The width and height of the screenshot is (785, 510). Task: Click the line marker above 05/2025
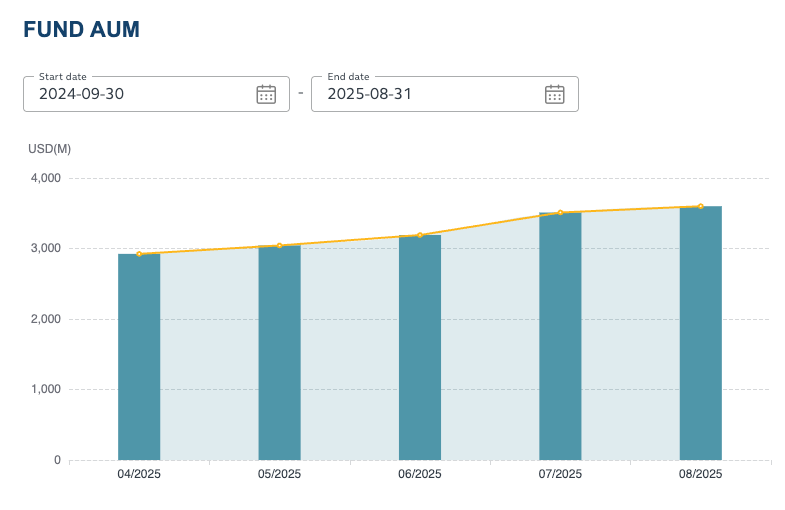click(279, 246)
